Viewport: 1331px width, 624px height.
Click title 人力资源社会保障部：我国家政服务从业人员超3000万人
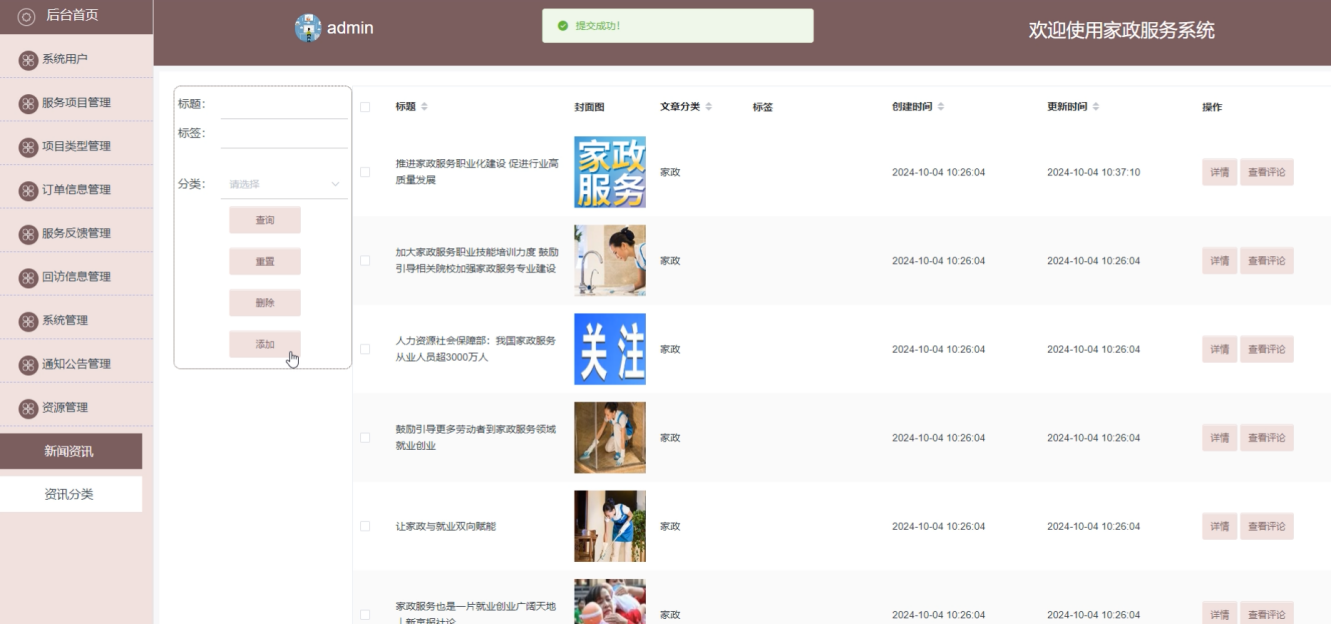pyautogui.click(x=476, y=349)
